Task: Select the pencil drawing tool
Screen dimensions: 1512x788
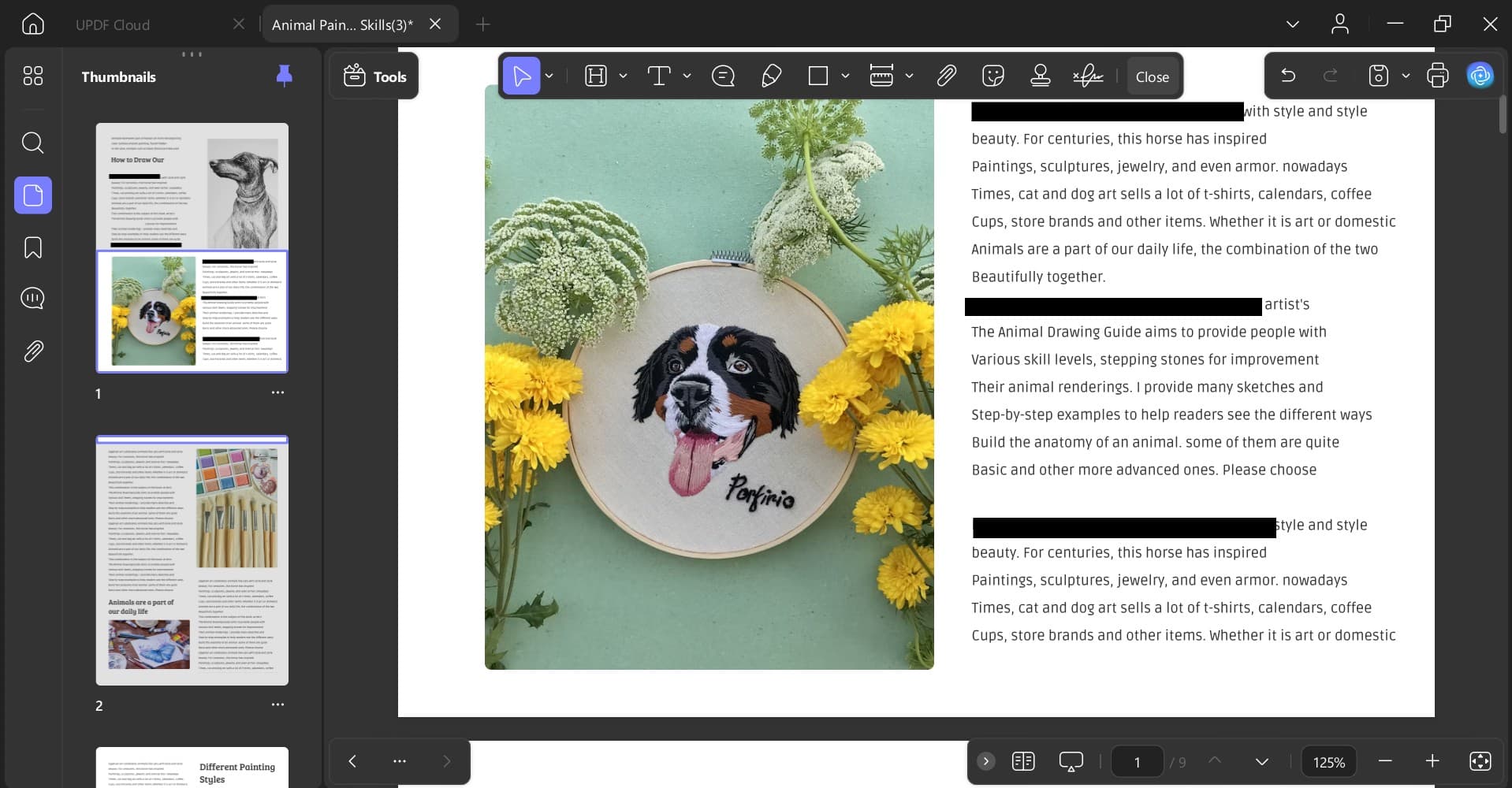Action: (x=771, y=76)
